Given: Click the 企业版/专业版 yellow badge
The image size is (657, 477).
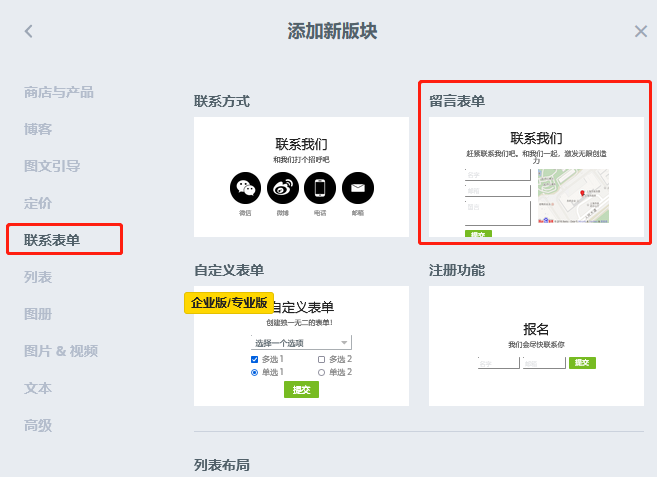Looking at the screenshot, I should tap(229, 303).
